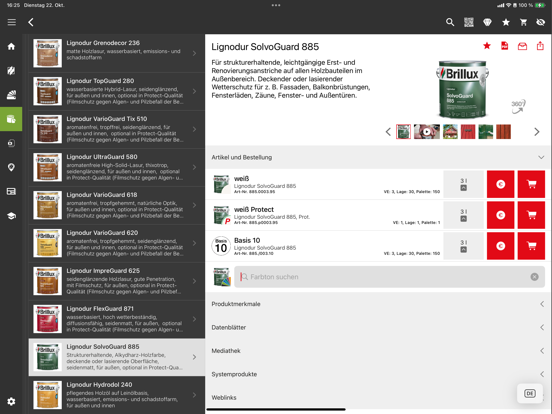The image size is (552, 414).
Task: Open the second sidebar icon below Home
Action: 11,70
